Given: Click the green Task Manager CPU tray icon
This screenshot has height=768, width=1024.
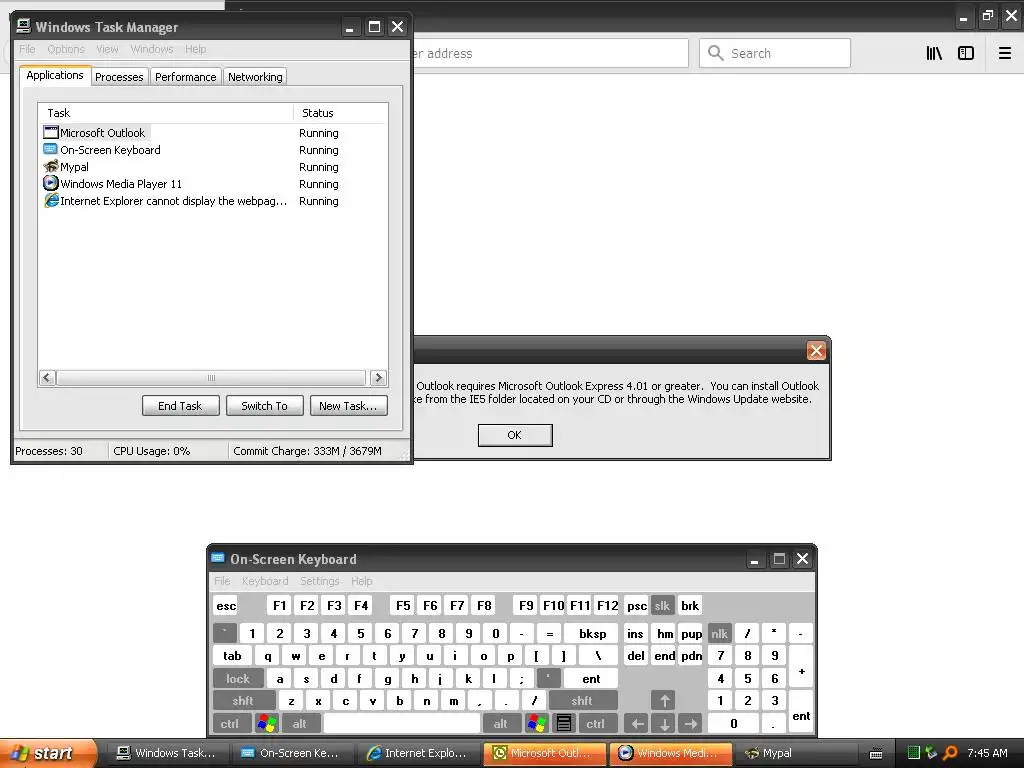Looking at the screenshot, I should (914, 753).
